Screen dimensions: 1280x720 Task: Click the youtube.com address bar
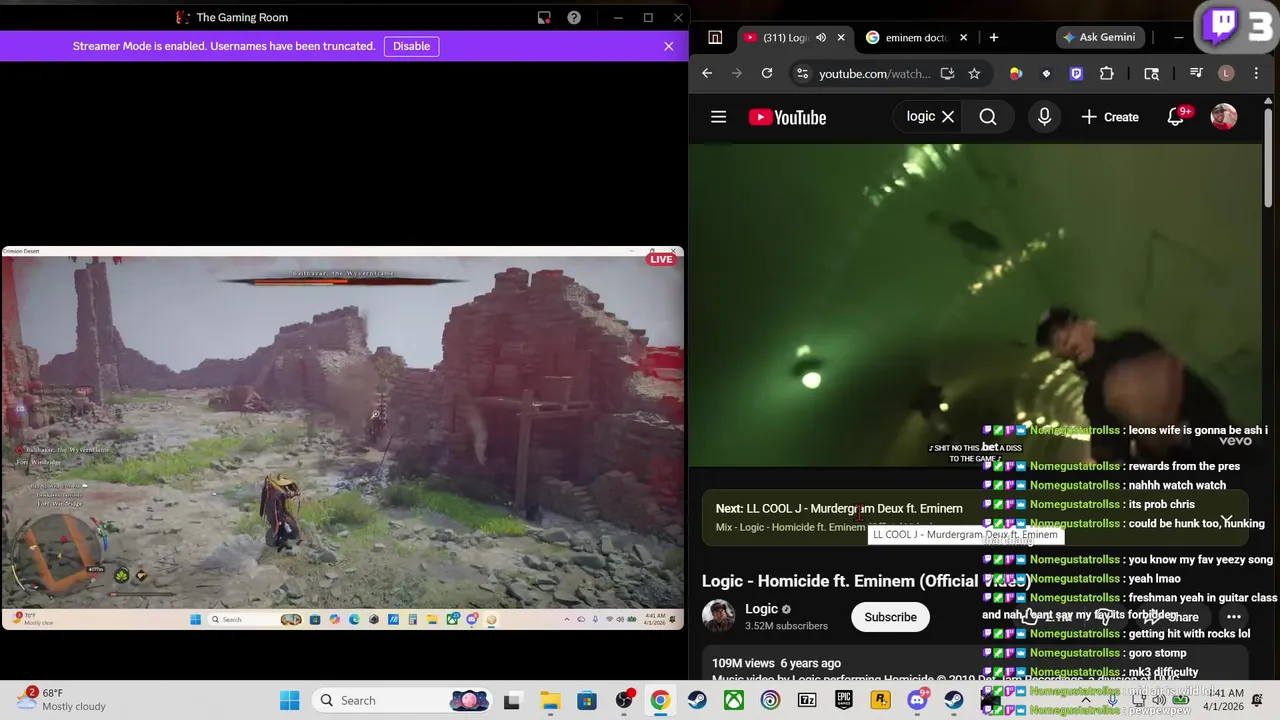coord(875,73)
